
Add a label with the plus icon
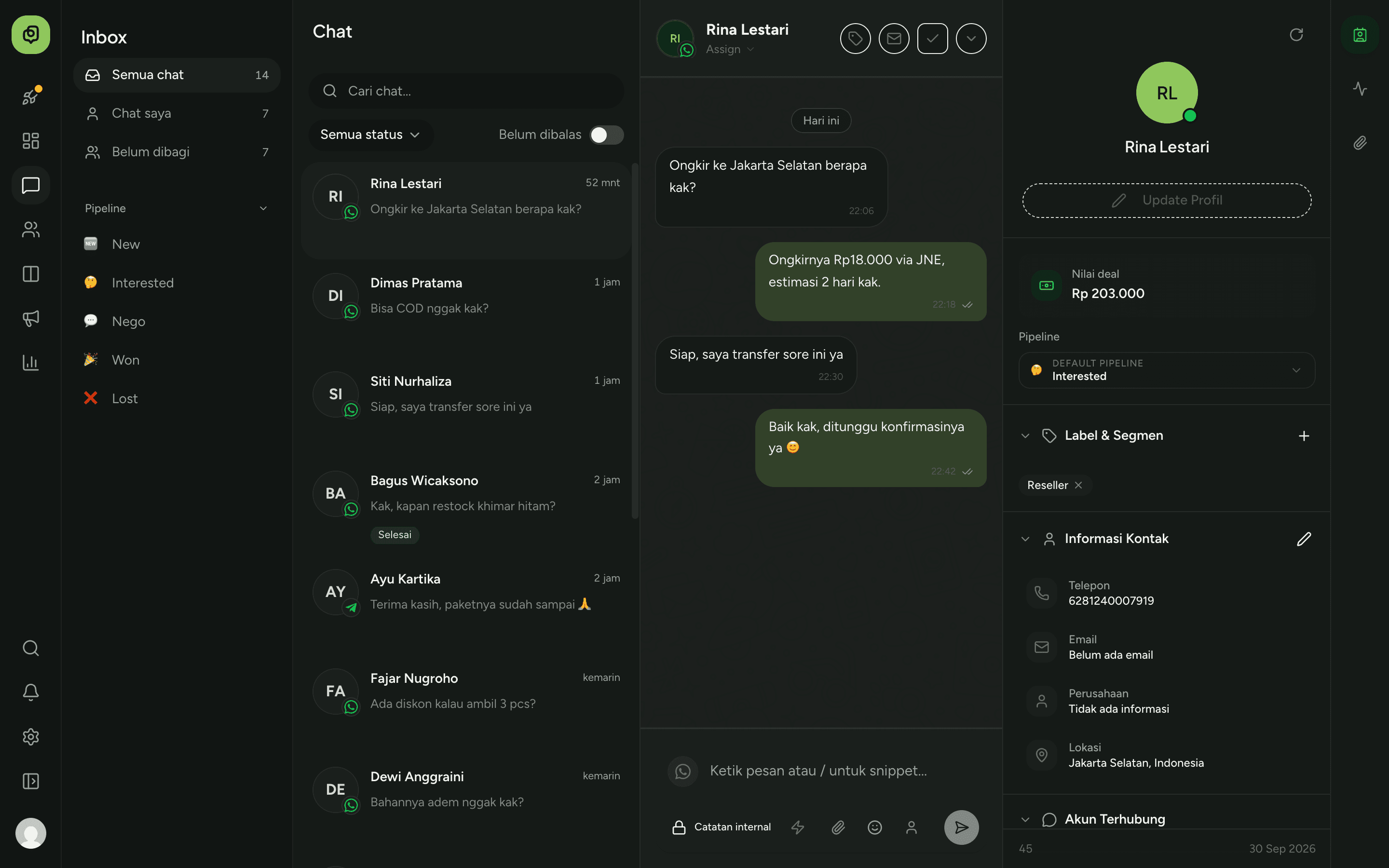pos(1304,436)
